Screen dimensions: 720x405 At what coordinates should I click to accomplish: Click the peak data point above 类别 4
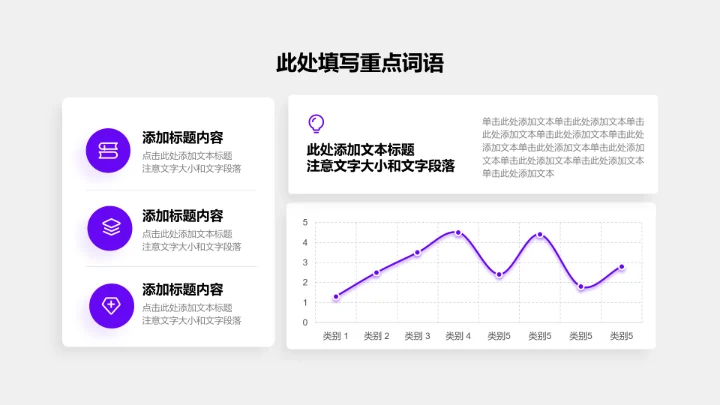458,232
